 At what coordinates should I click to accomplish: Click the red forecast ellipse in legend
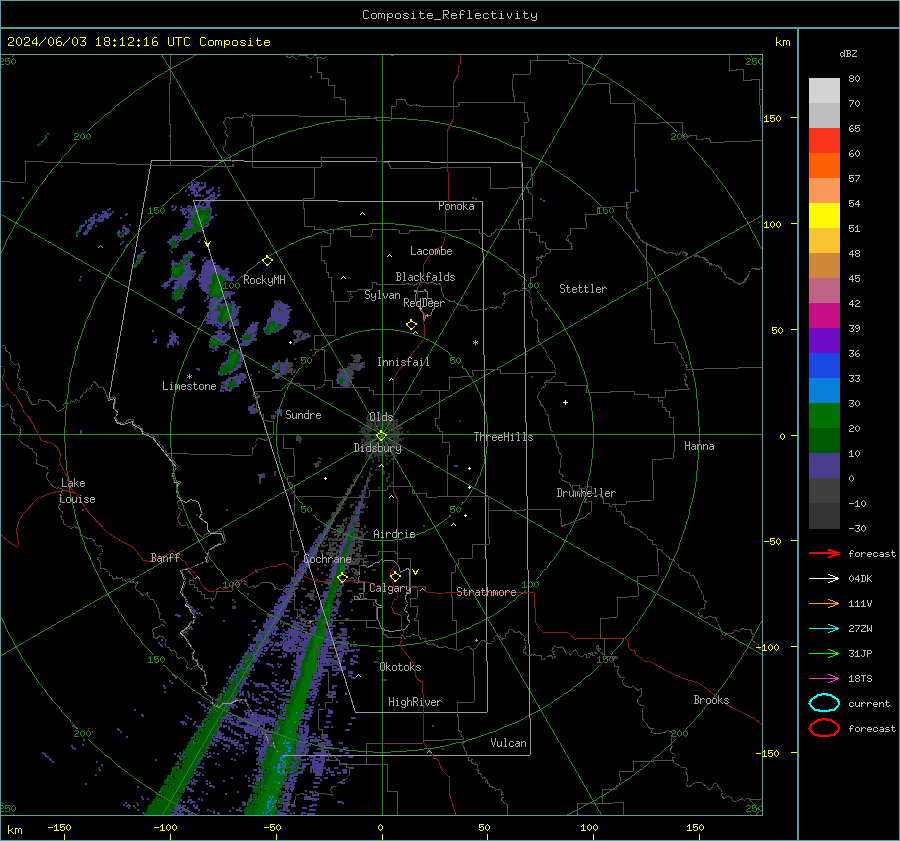point(824,728)
